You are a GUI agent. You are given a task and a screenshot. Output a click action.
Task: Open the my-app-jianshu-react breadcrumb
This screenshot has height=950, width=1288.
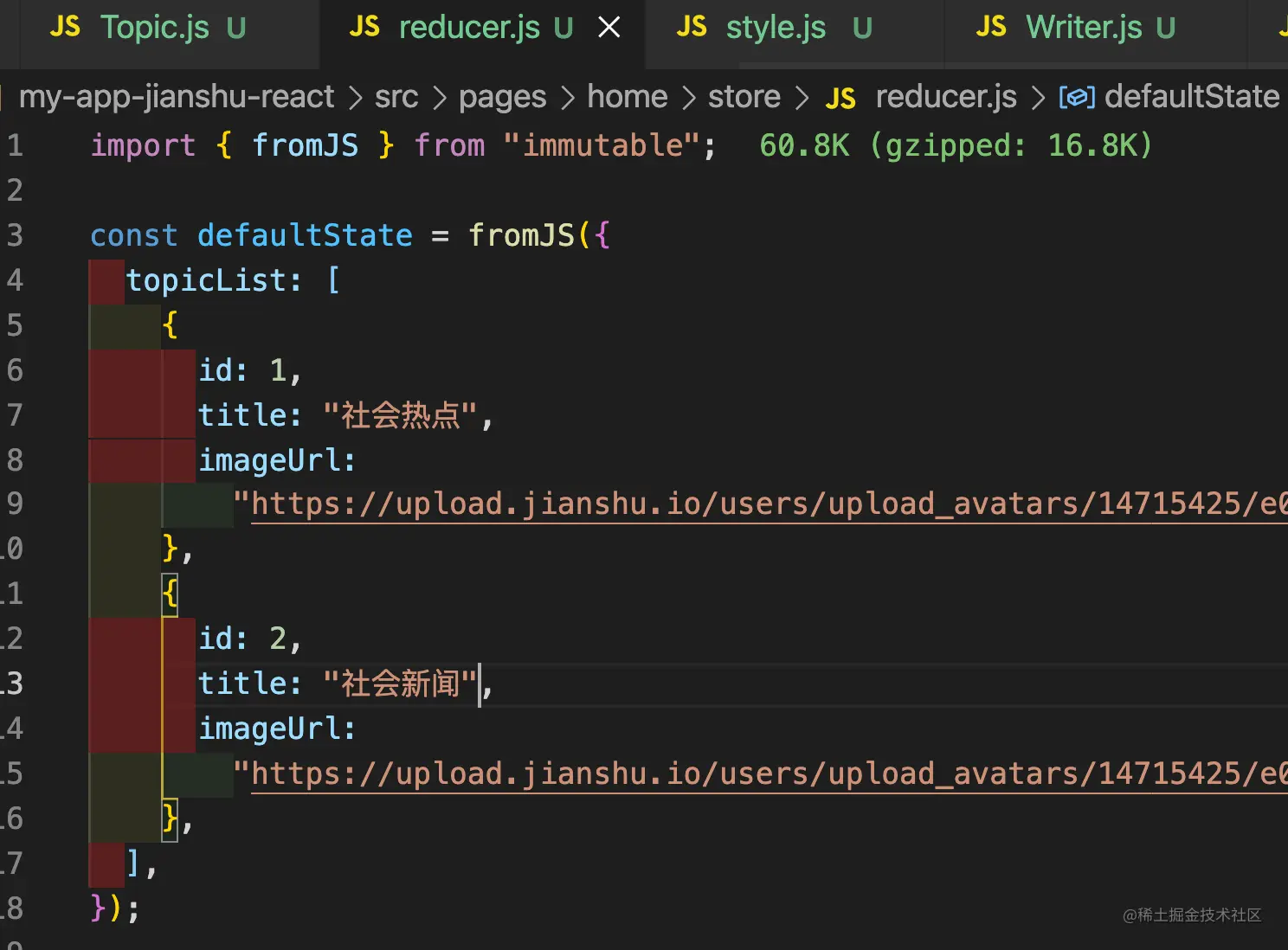click(177, 96)
